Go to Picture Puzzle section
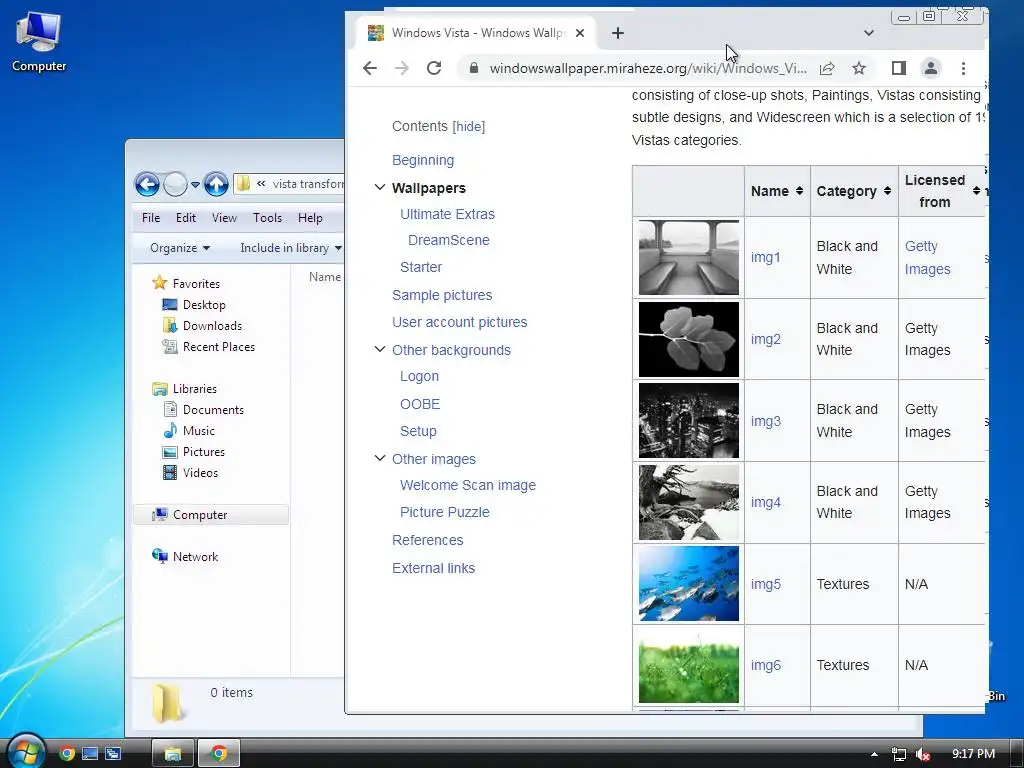The image size is (1024, 768). 445,512
